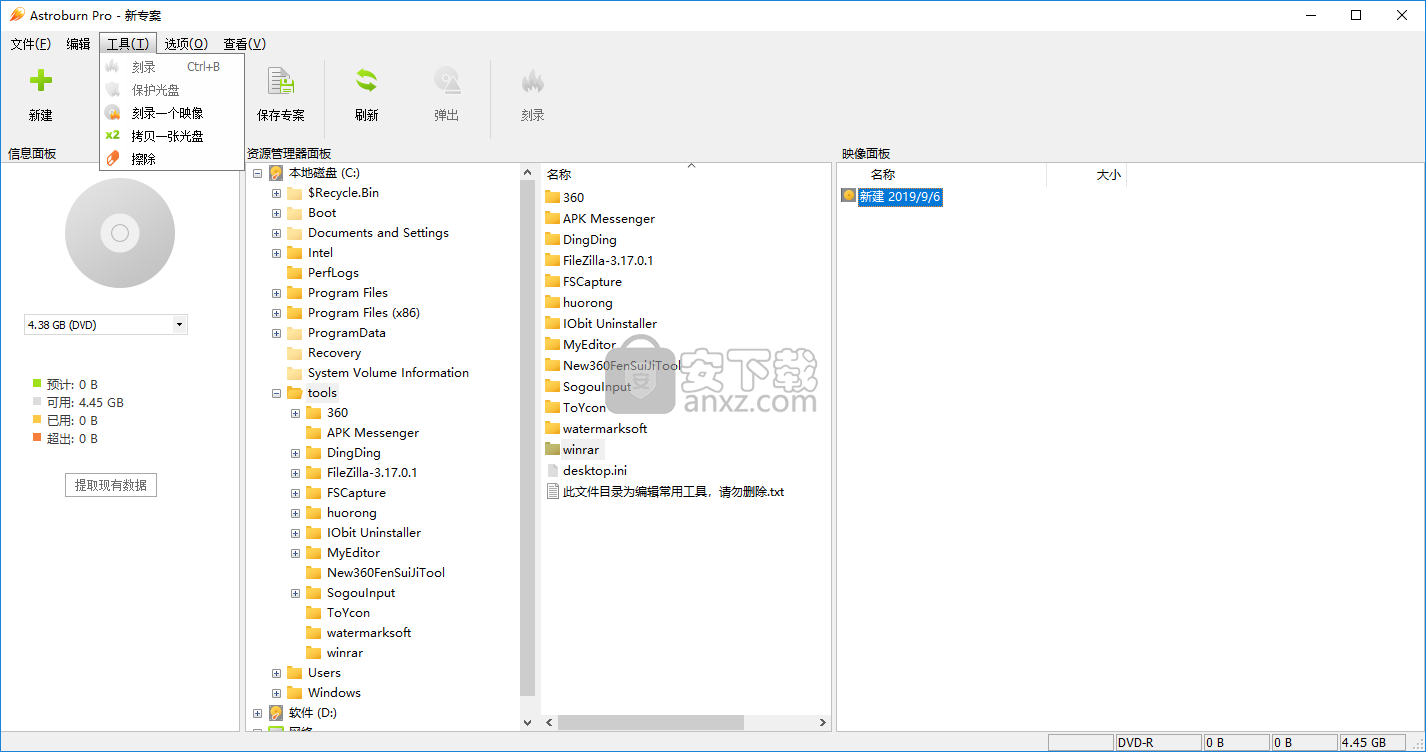Expand the Users folder node
The width and height of the screenshot is (1426, 752).
pyautogui.click(x=277, y=673)
